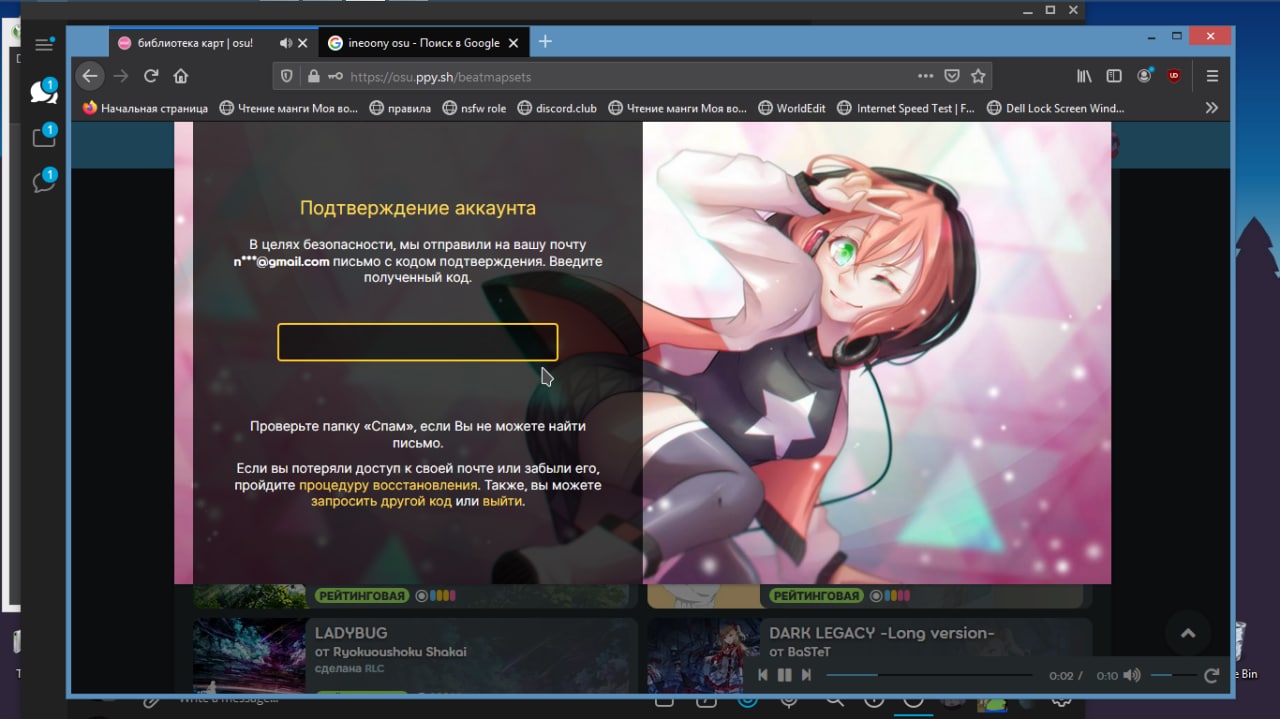Open Dell Lock Screen Wind... bookmark
Screen dimensions: 1280x719
[x=1055, y=108]
